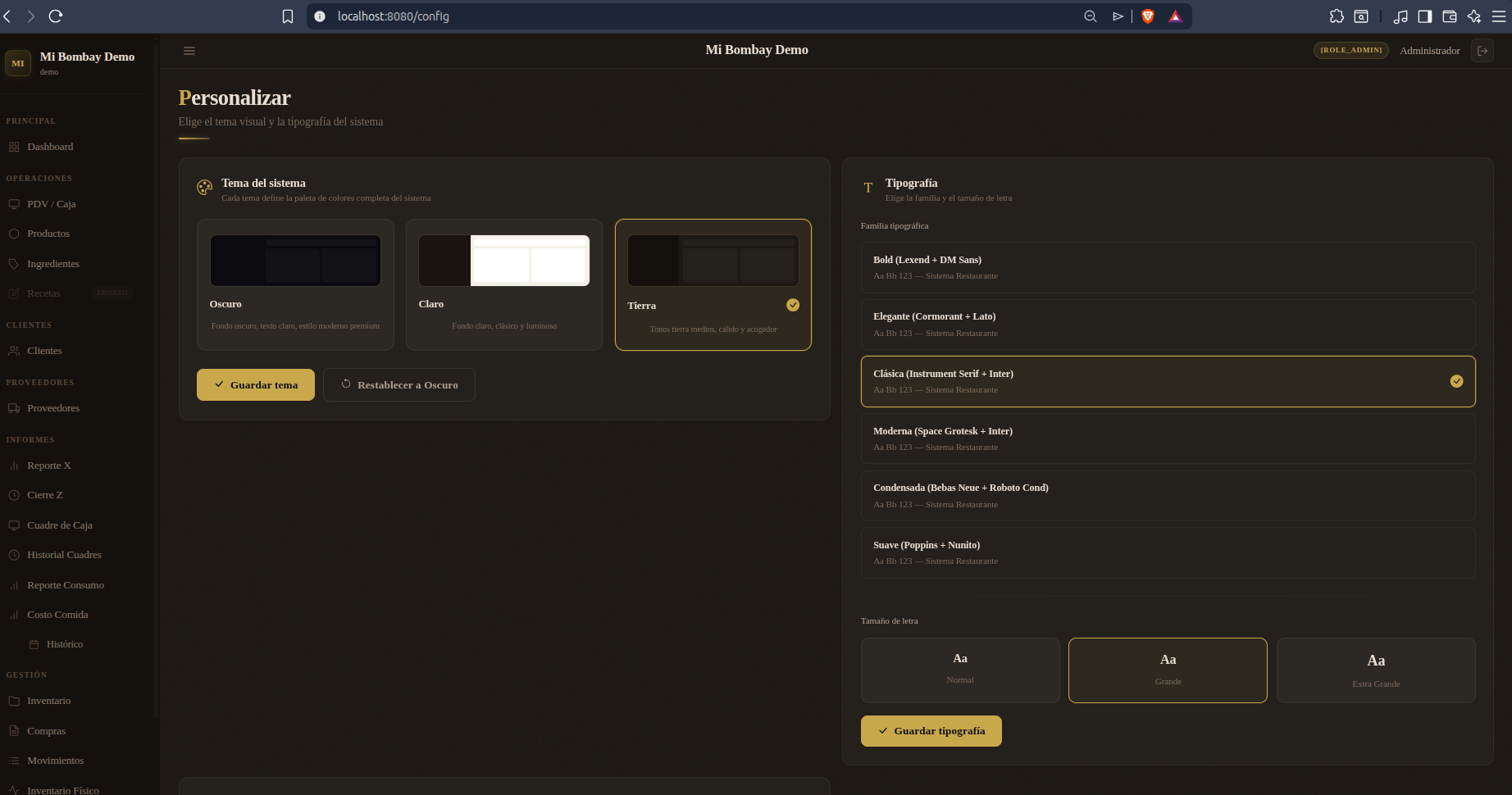The image size is (1512, 795).
Task: Open Brave Shields lion icon
Action: pos(1148,16)
